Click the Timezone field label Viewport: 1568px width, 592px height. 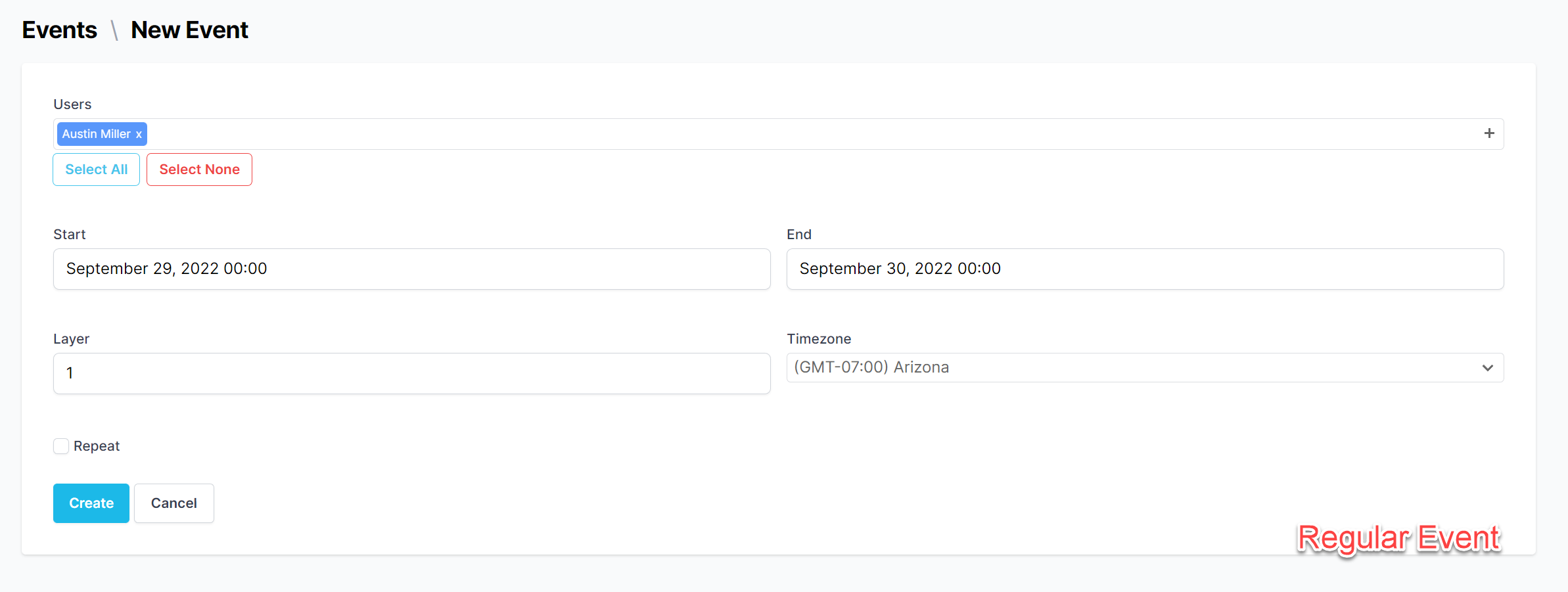[x=819, y=339]
